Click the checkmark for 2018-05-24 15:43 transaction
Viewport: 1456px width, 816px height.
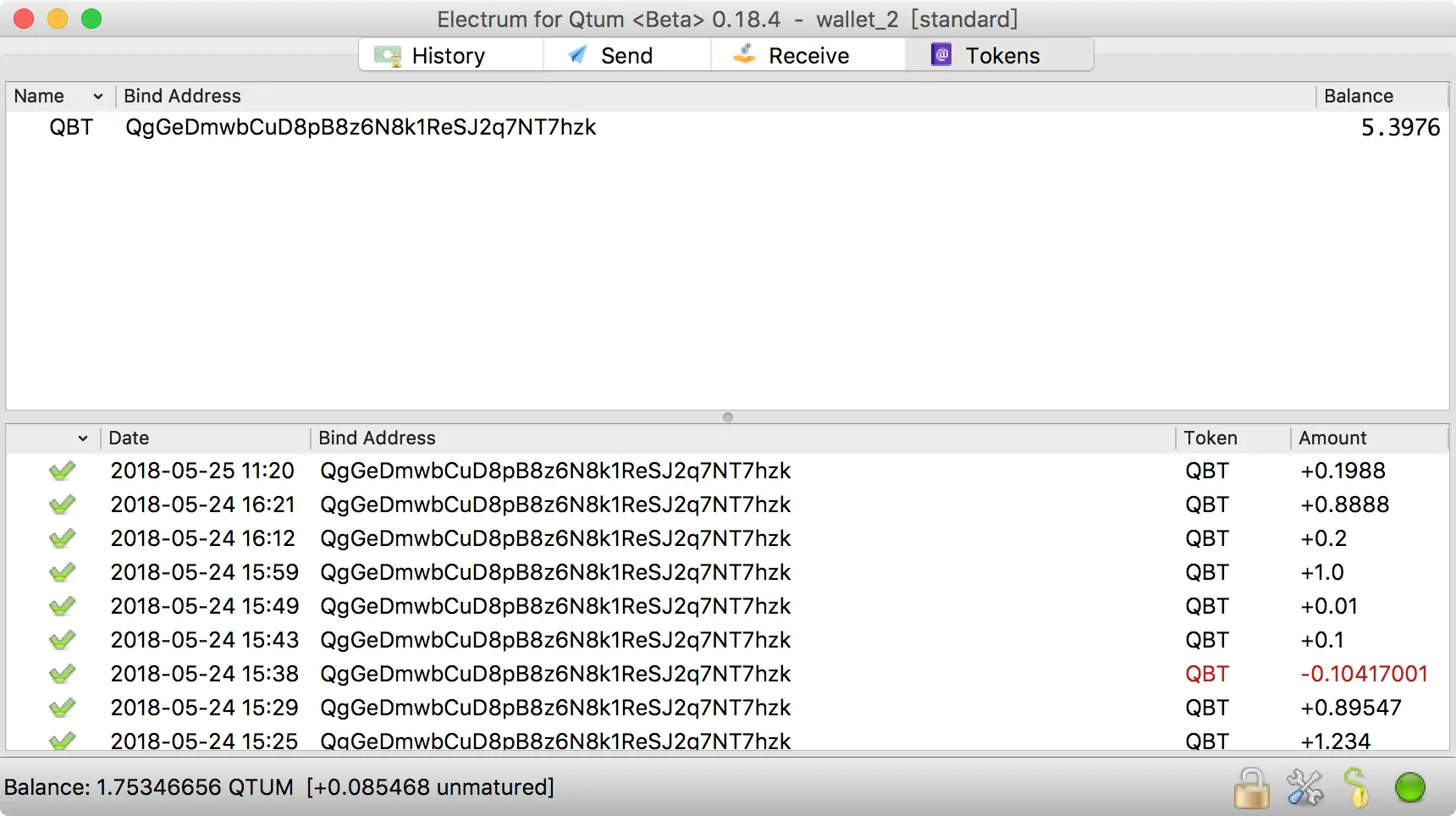[62, 640]
